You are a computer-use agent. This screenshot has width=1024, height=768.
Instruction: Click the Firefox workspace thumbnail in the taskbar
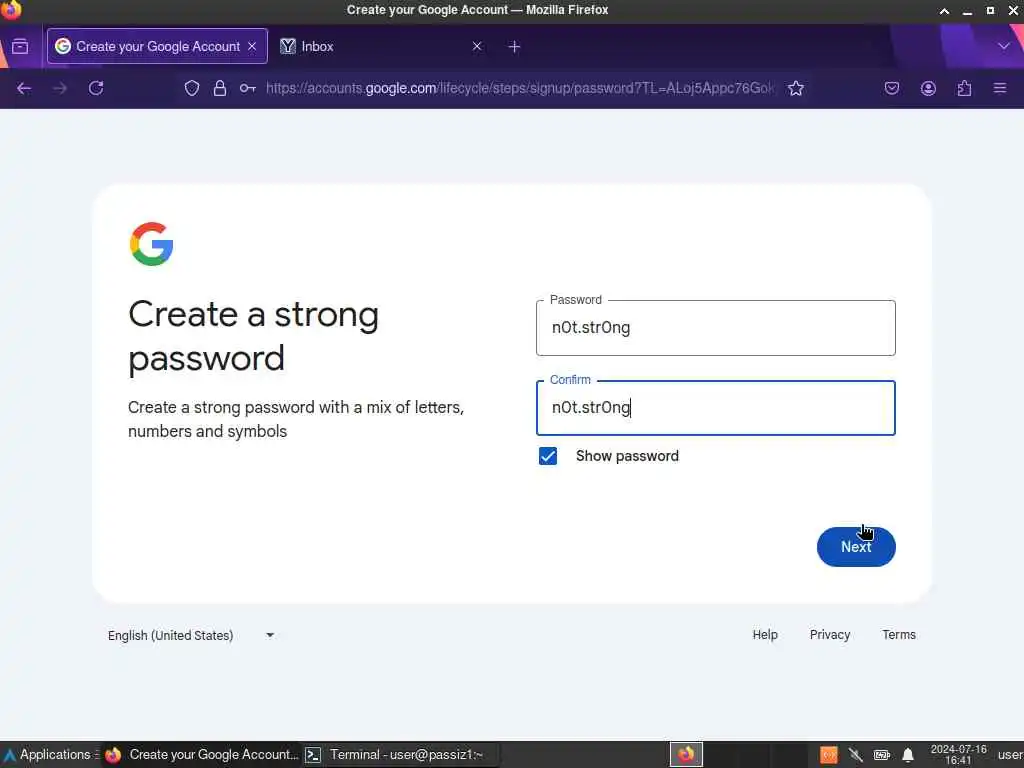[686, 754]
